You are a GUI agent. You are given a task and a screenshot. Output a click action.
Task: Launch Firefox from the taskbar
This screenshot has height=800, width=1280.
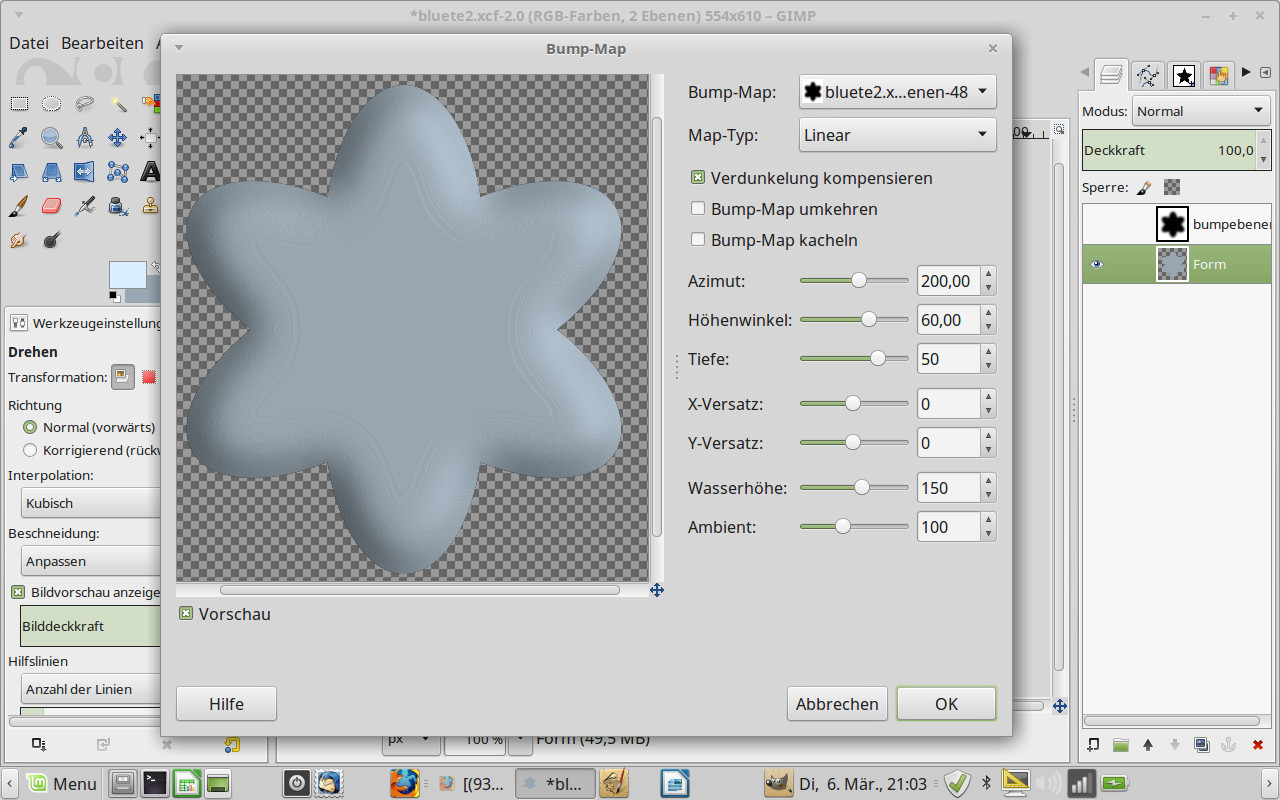coord(404,783)
